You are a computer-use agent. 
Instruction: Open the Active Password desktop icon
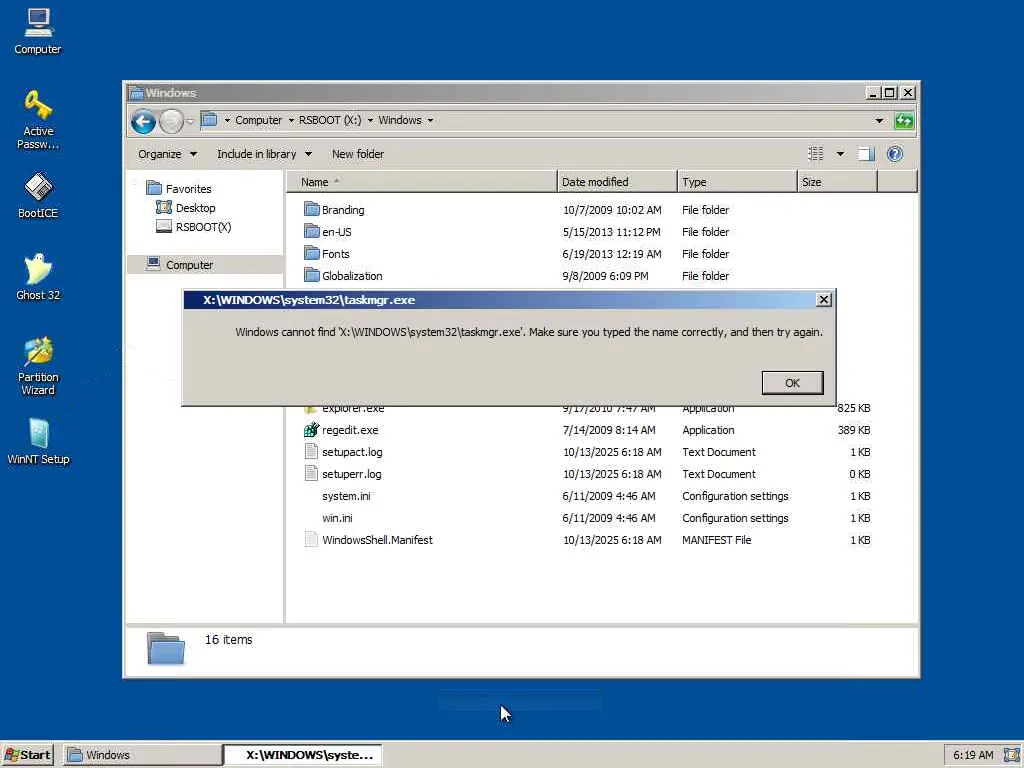point(38,108)
